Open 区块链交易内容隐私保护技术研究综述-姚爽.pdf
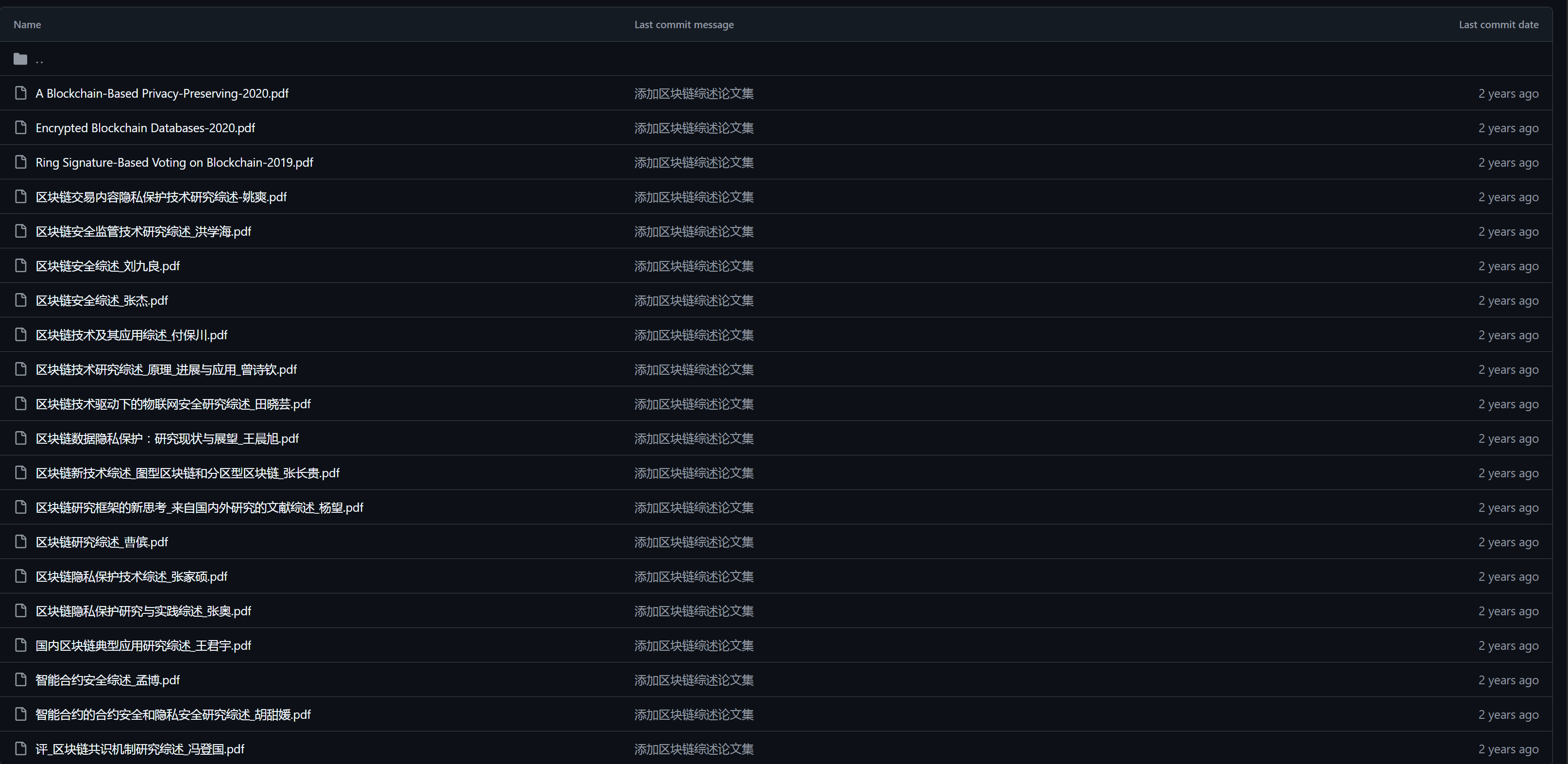1568x764 pixels. (x=161, y=197)
